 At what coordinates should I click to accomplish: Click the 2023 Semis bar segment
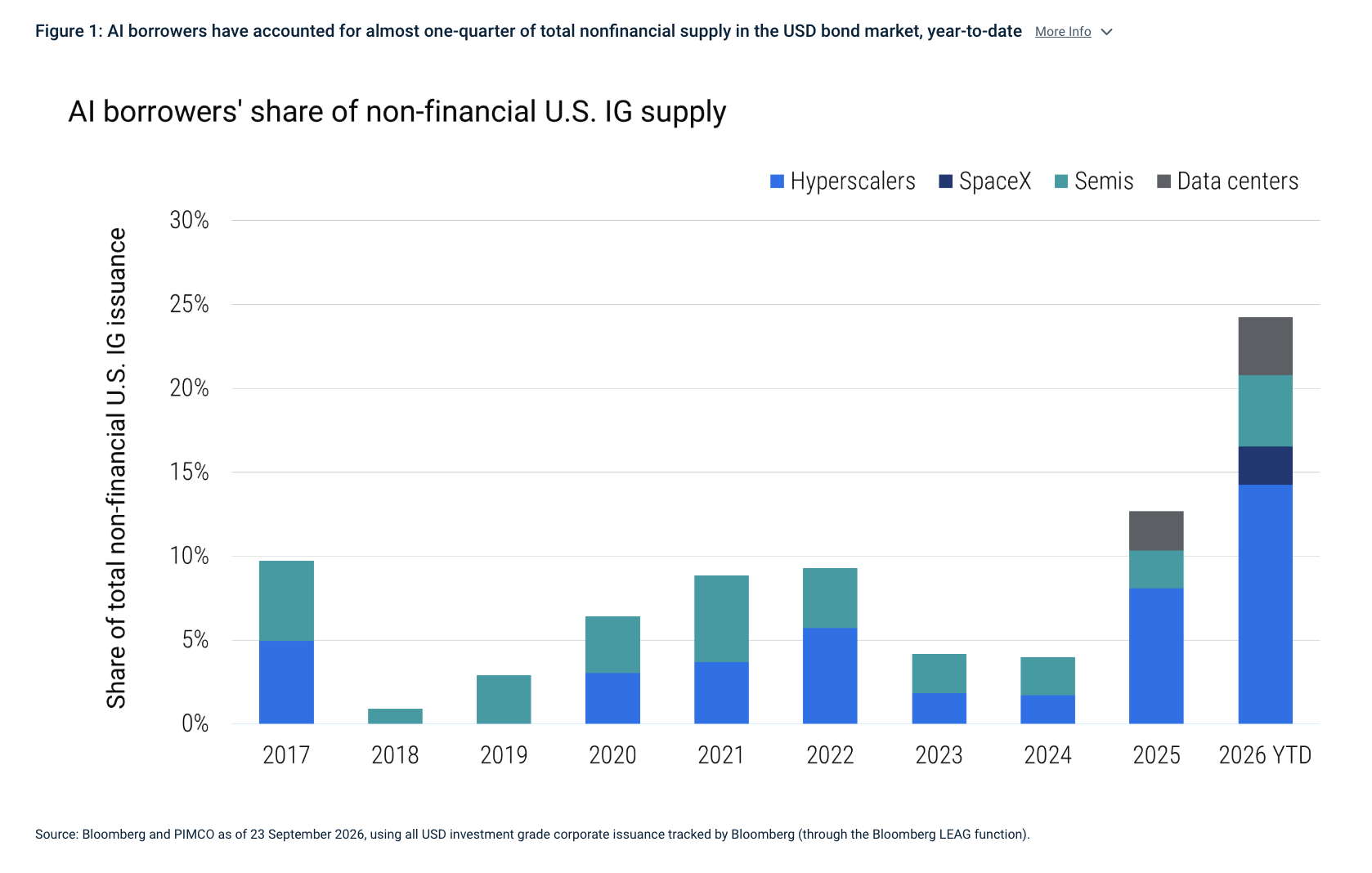coord(939,674)
